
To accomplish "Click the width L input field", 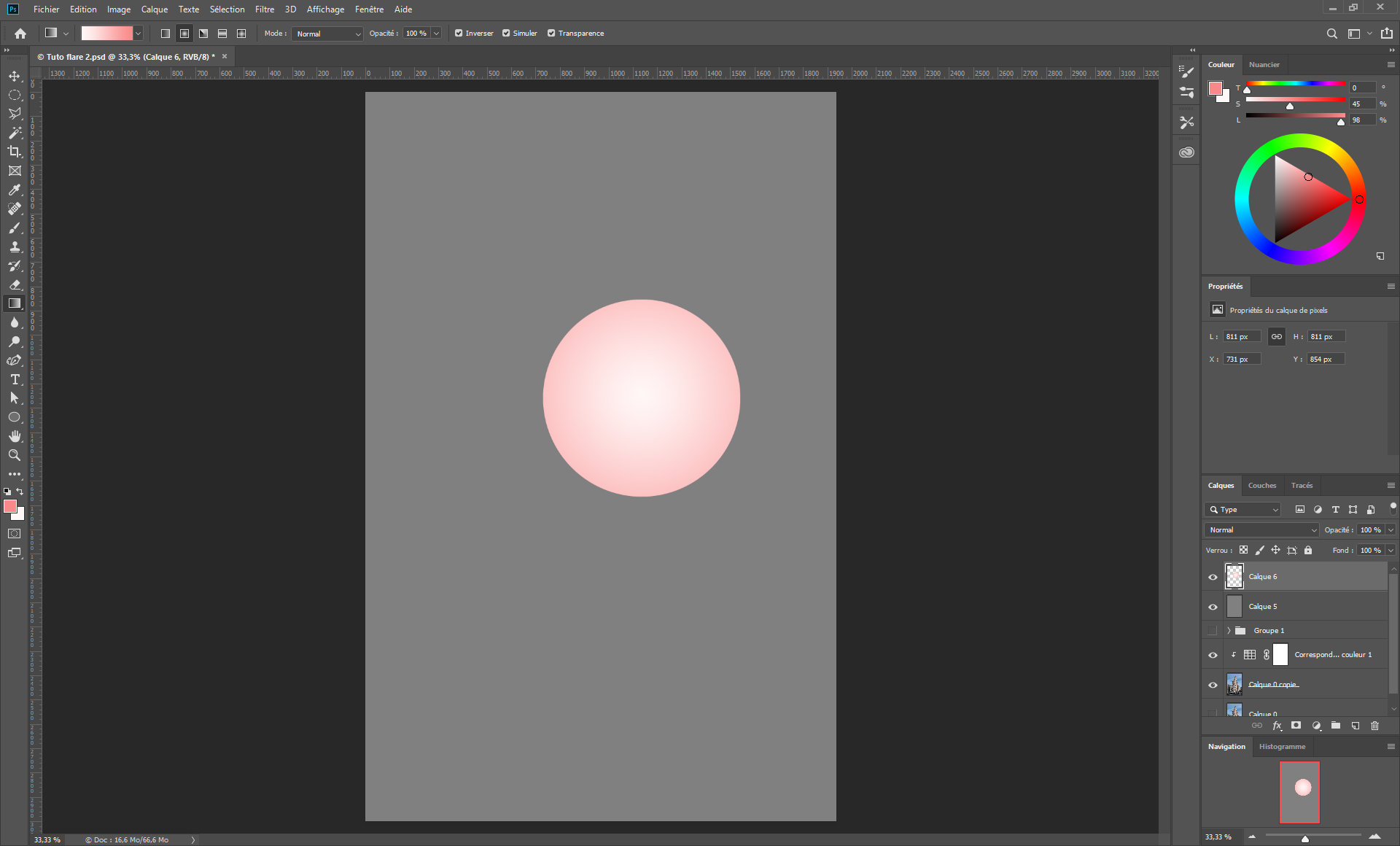I will tap(1242, 337).
